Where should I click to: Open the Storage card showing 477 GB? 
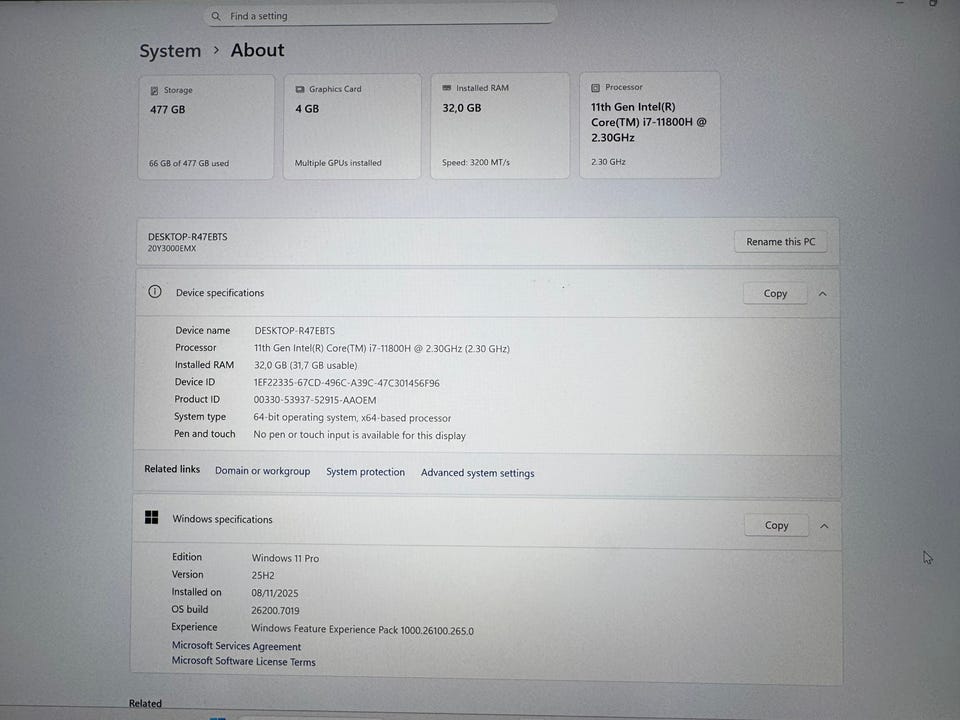coord(206,127)
